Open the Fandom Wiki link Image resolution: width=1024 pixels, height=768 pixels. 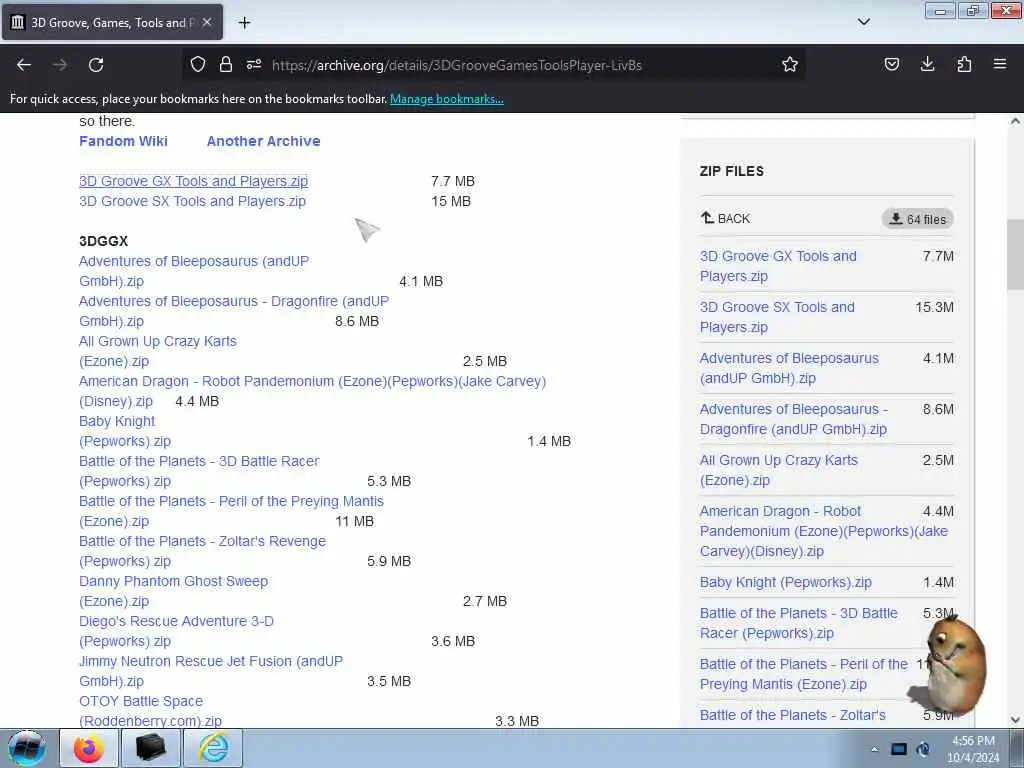pyautogui.click(x=123, y=141)
